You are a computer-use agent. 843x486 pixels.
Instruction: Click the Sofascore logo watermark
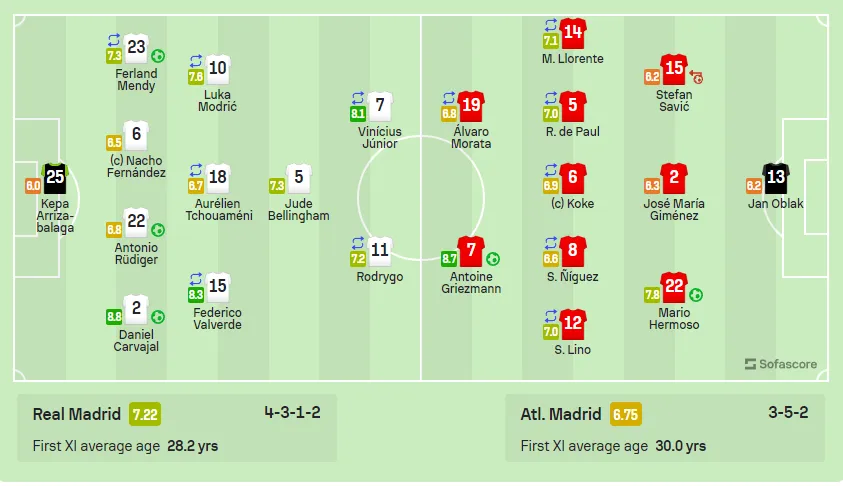coord(781,364)
